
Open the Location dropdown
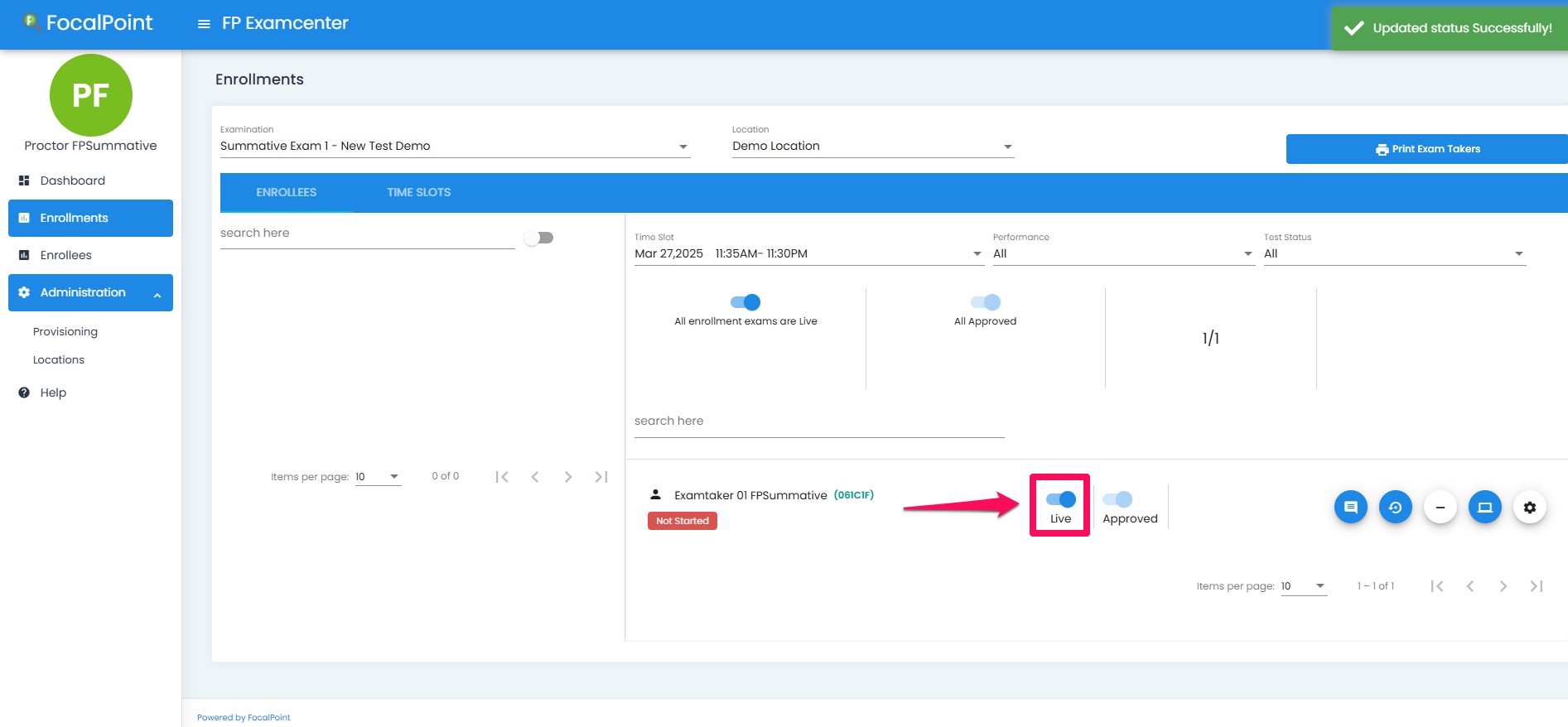point(873,147)
